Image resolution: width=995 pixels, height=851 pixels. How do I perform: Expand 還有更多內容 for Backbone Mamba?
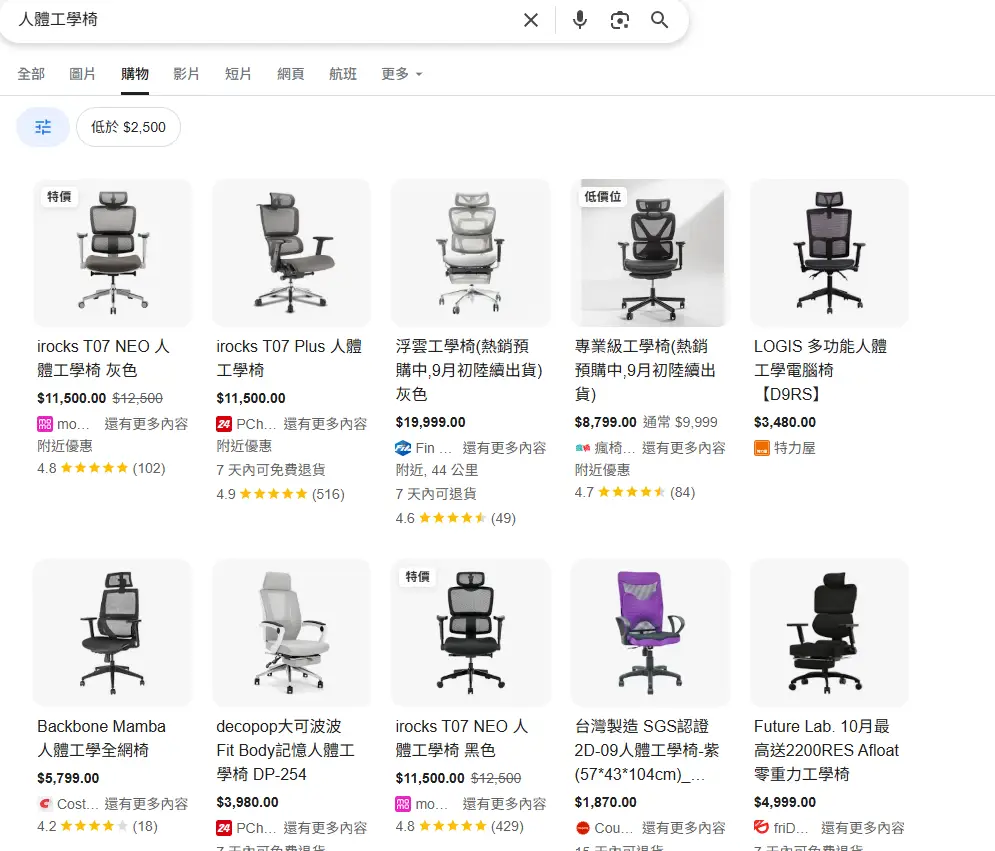click(x=146, y=804)
